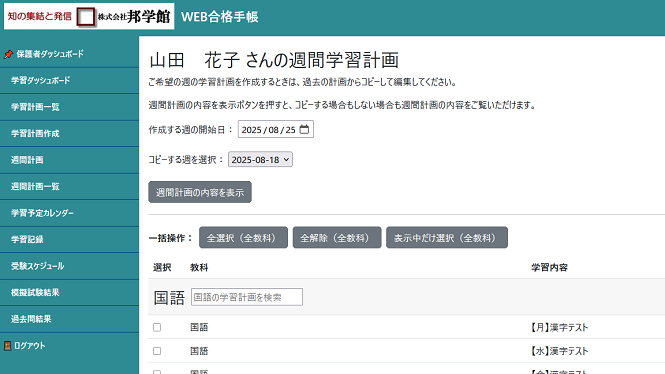Image resolution: width=665 pixels, height=374 pixels.
Task: Go to 学習ダッシュボード
Action: tap(41, 81)
